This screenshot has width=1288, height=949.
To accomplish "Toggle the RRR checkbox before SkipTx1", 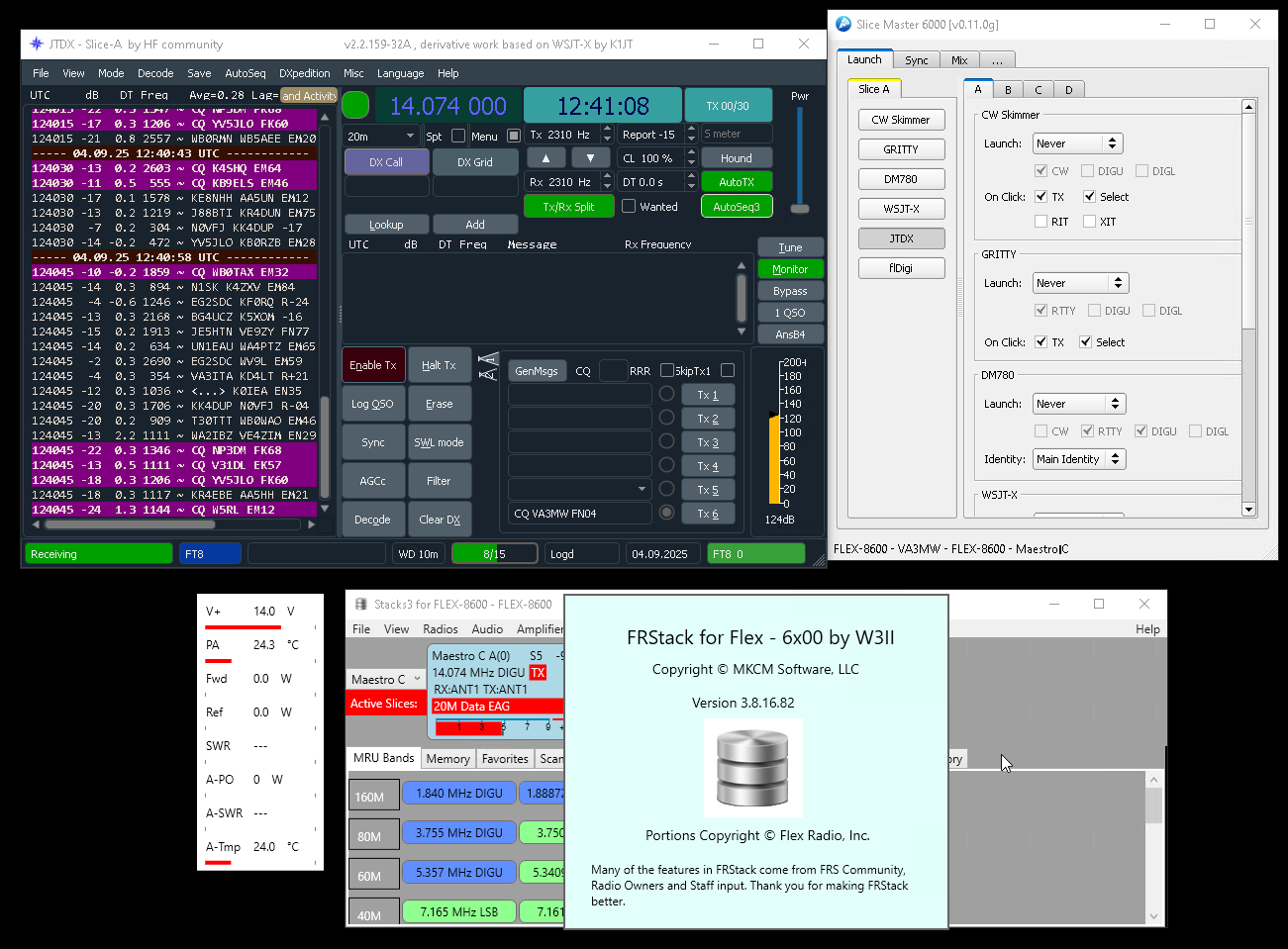I will pos(666,371).
